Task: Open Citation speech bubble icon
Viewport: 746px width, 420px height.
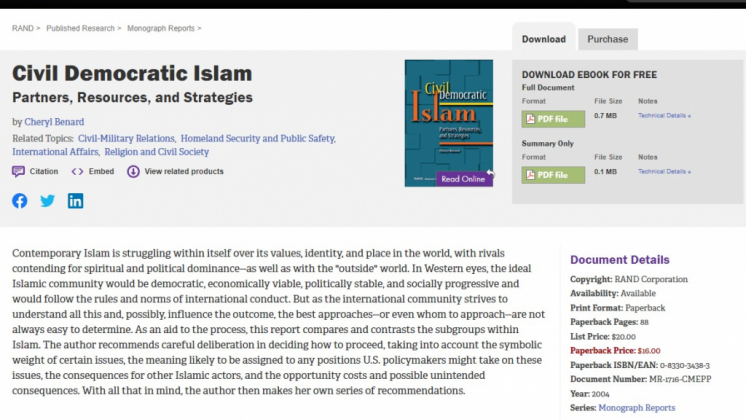Action: click(18, 171)
